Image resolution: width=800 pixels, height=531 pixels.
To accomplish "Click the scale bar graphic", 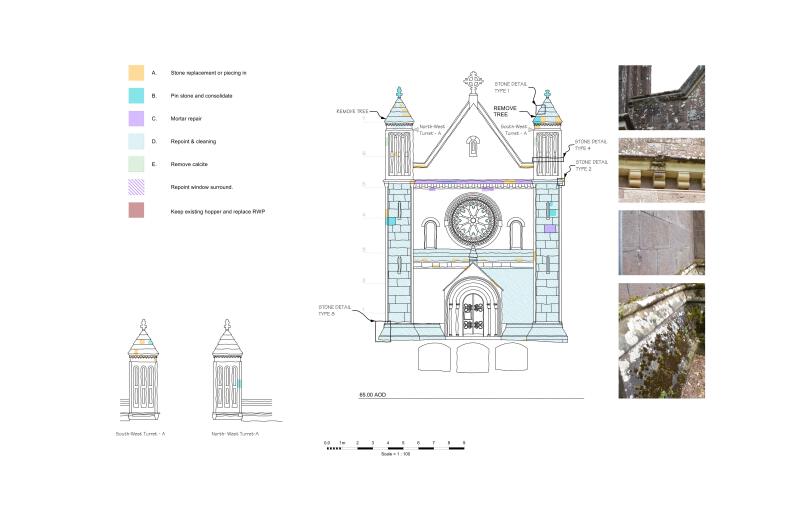I will click(394, 448).
